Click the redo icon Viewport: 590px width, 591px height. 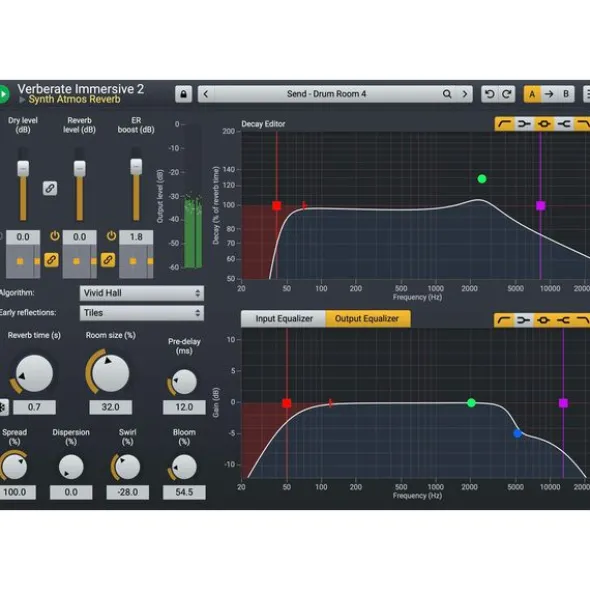[x=507, y=94]
